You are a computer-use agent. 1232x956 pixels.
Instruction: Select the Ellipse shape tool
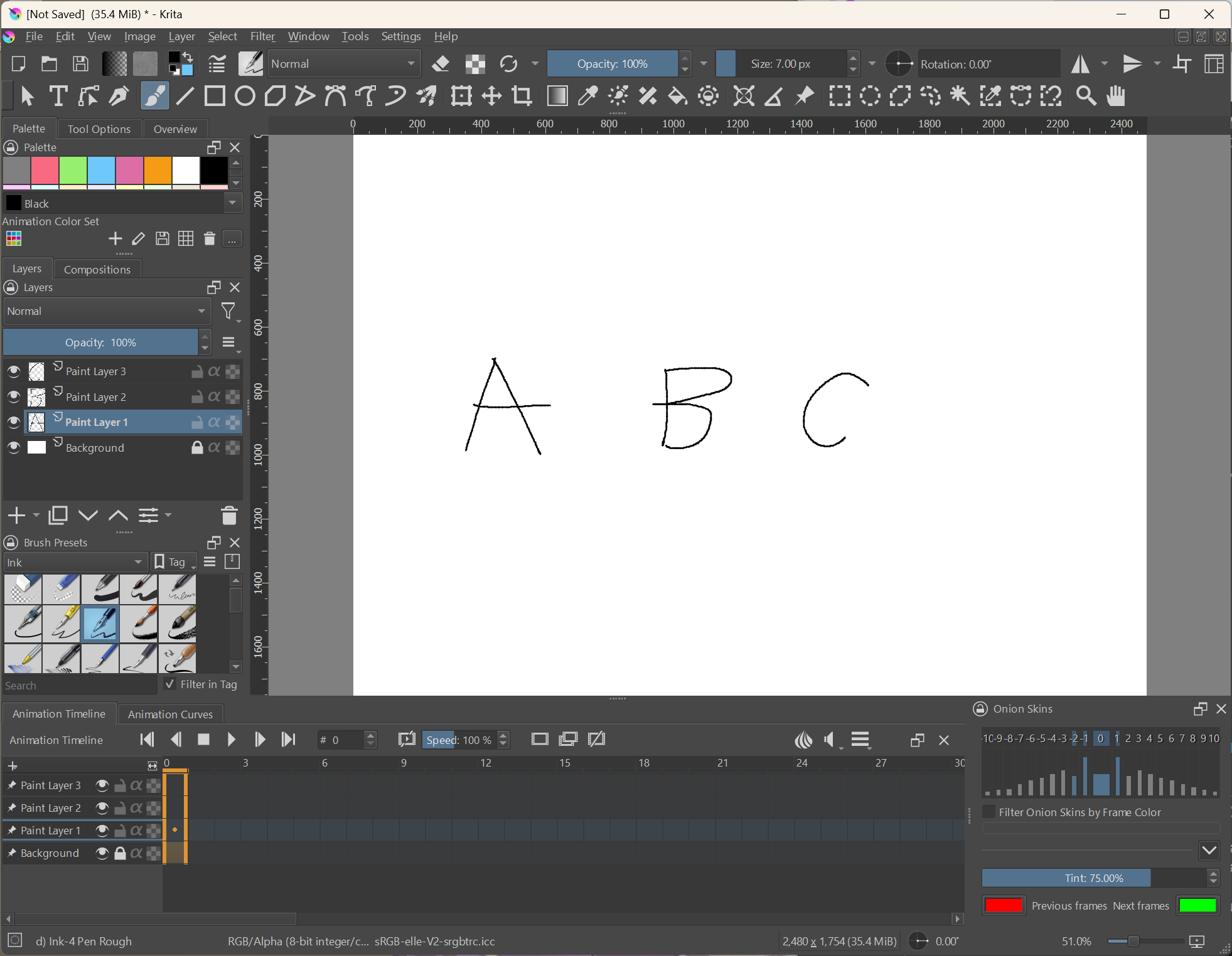[245, 96]
